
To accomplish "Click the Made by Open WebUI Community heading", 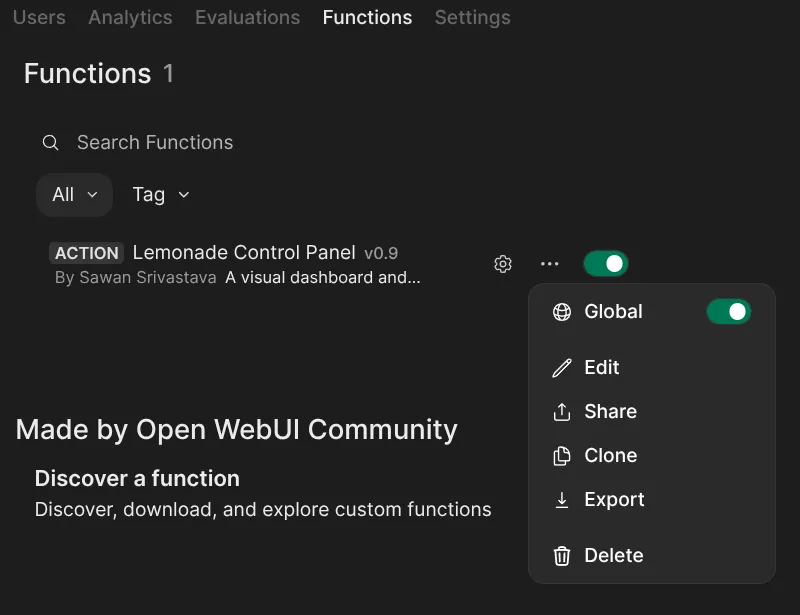I will (237, 429).
